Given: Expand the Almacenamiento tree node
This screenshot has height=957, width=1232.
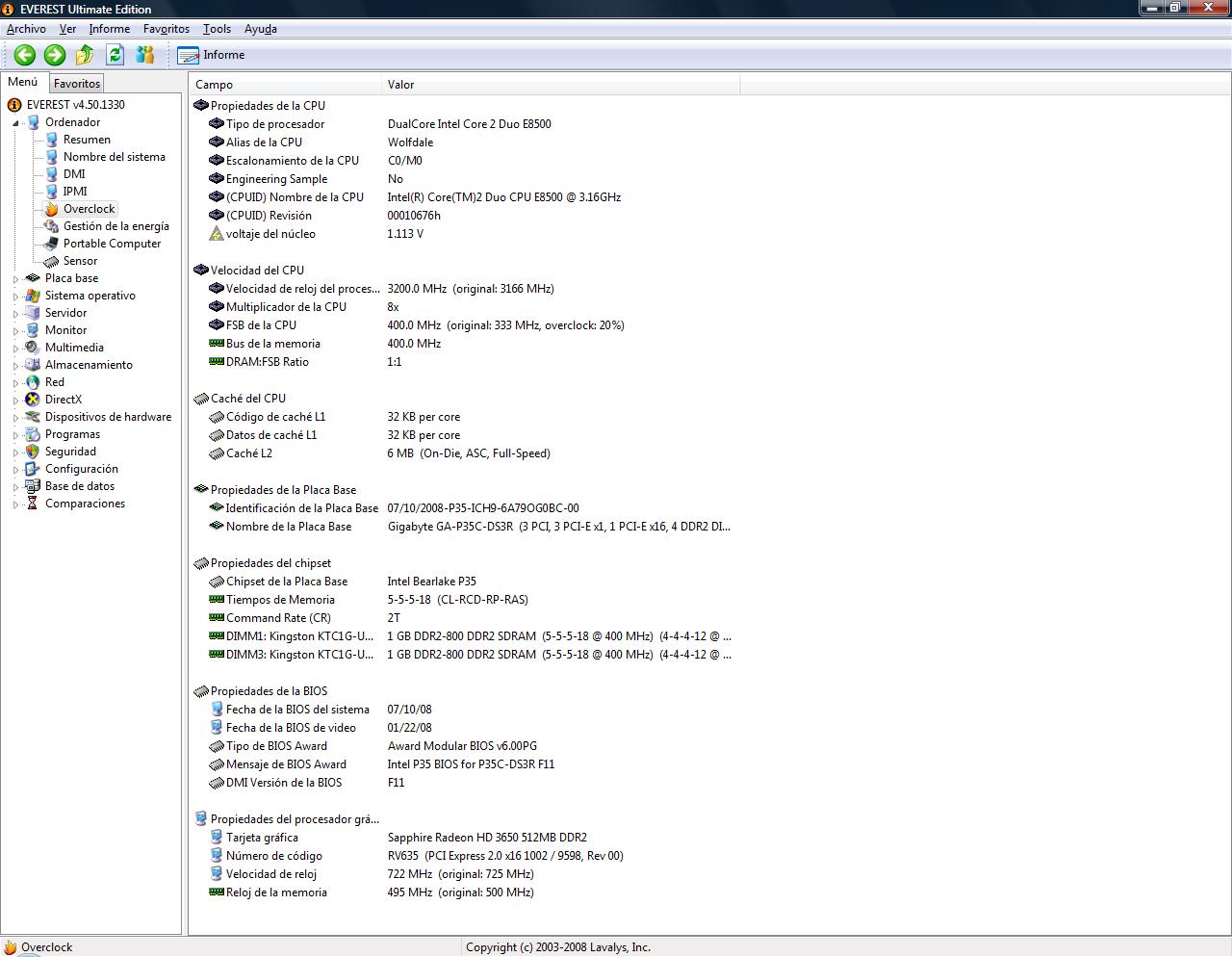Looking at the screenshot, I should coord(15,366).
